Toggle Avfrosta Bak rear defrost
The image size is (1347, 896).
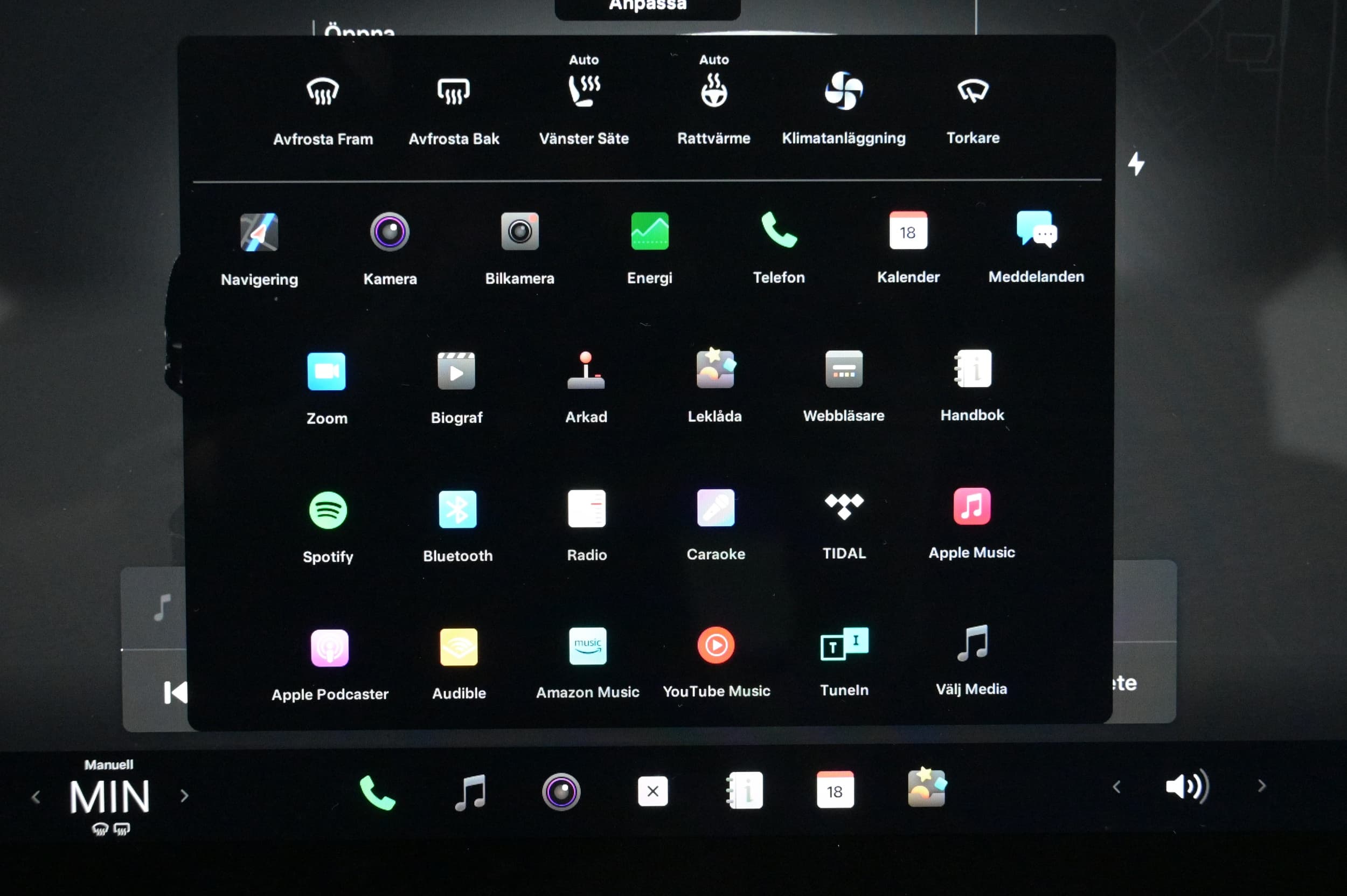pyautogui.click(x=454, y=92)
